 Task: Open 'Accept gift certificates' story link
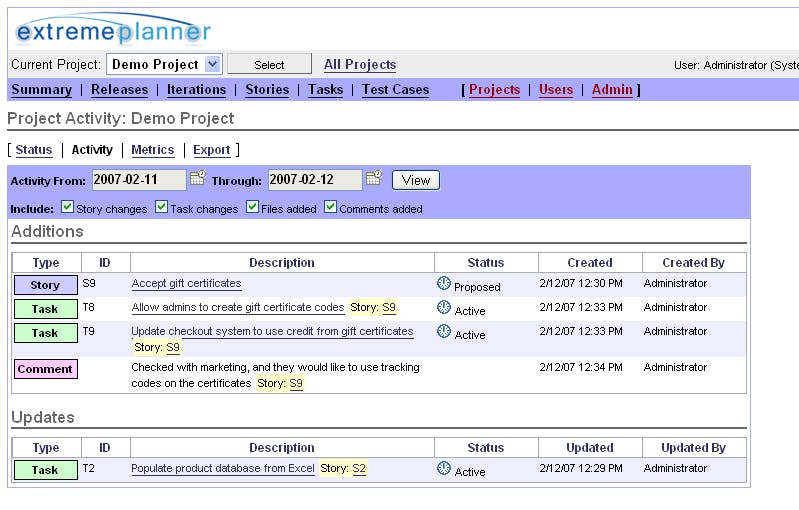[186, 284]
